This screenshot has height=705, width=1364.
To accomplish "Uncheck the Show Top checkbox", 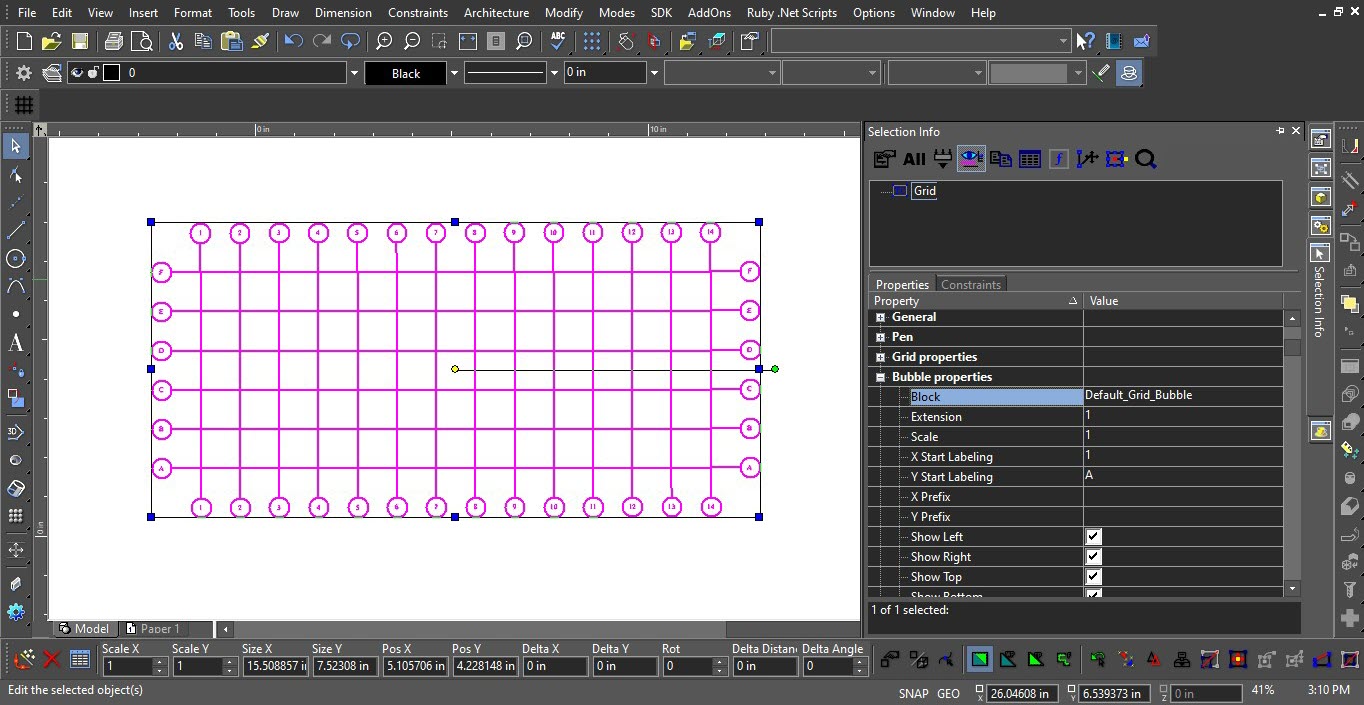I will [1093, 577].
